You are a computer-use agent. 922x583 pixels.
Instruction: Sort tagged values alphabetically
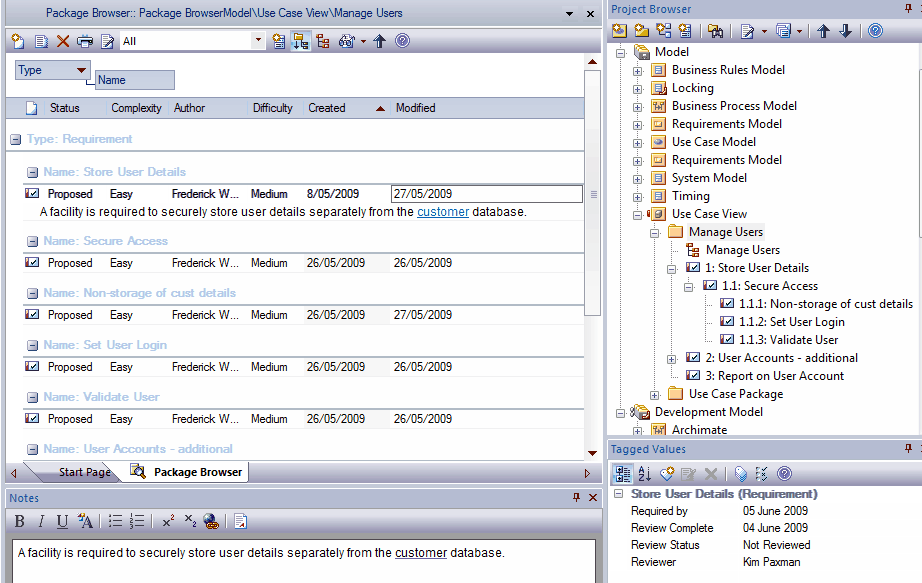pyautogui.click(x=644, y=473)
